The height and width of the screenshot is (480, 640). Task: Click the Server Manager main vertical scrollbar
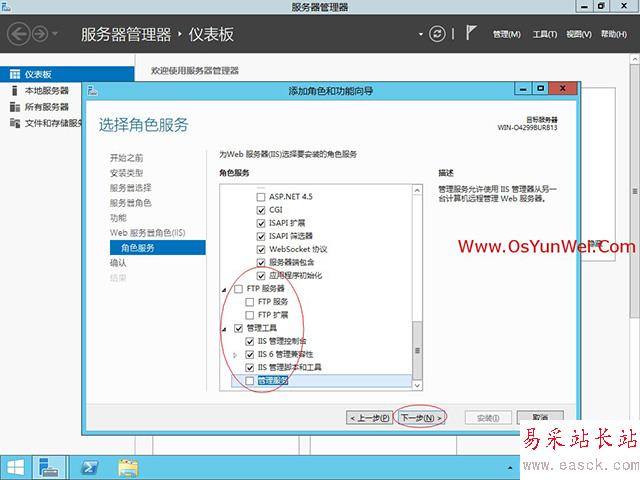[635, 191]
